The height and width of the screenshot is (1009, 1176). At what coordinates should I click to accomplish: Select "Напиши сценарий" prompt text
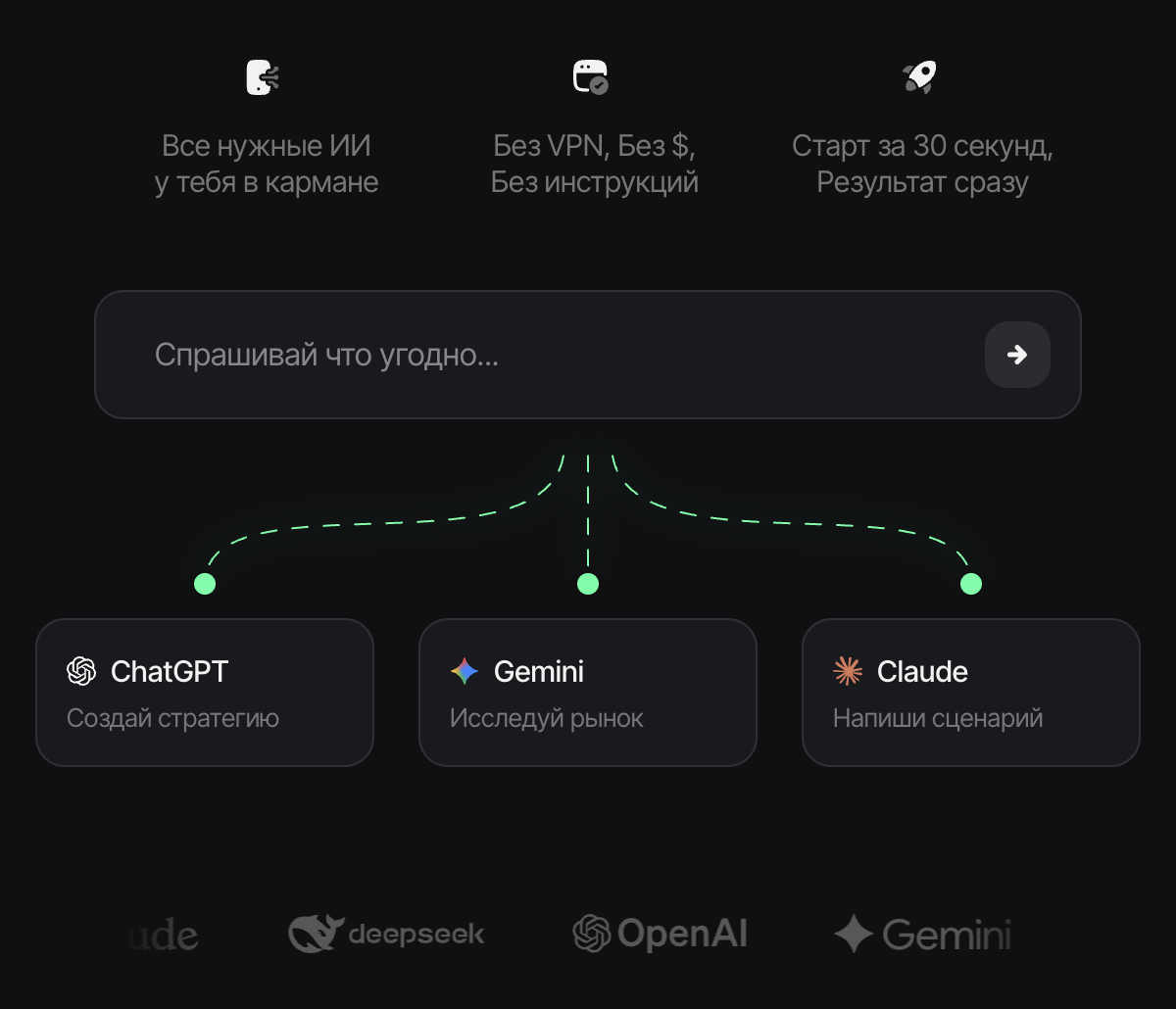(x=938, y=719)
